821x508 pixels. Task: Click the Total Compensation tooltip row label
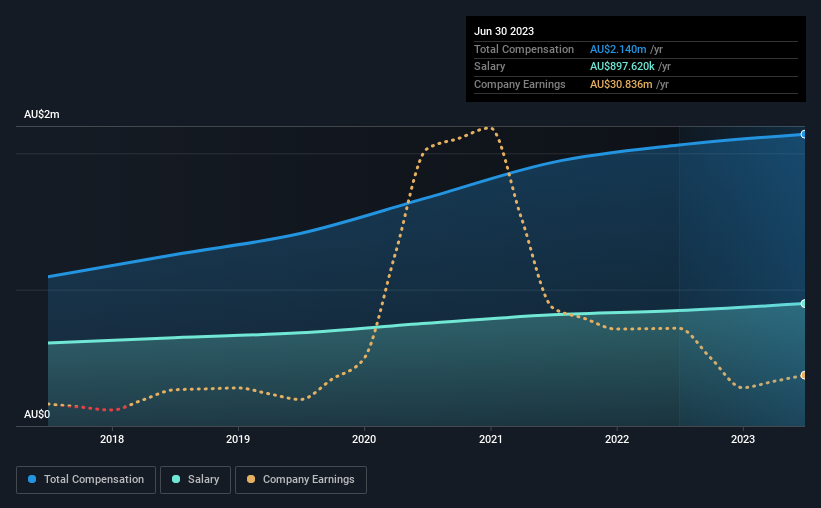click(x=524, y=49)
